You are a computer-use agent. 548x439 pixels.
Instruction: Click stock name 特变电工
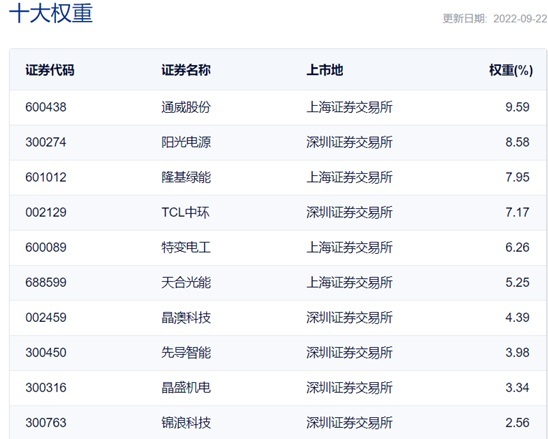coord(186,247)
